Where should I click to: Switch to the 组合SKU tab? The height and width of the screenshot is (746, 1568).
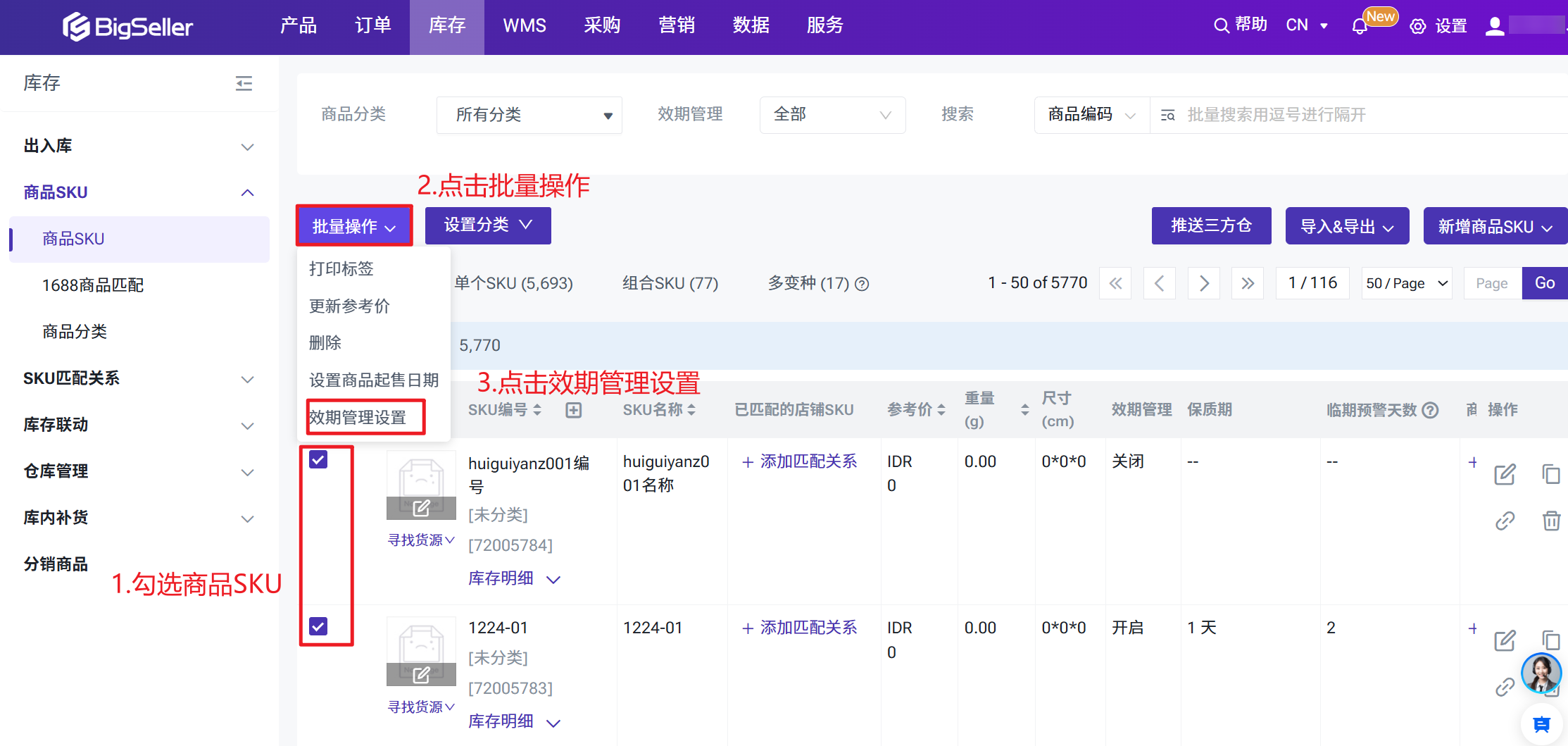coord(670,283)
